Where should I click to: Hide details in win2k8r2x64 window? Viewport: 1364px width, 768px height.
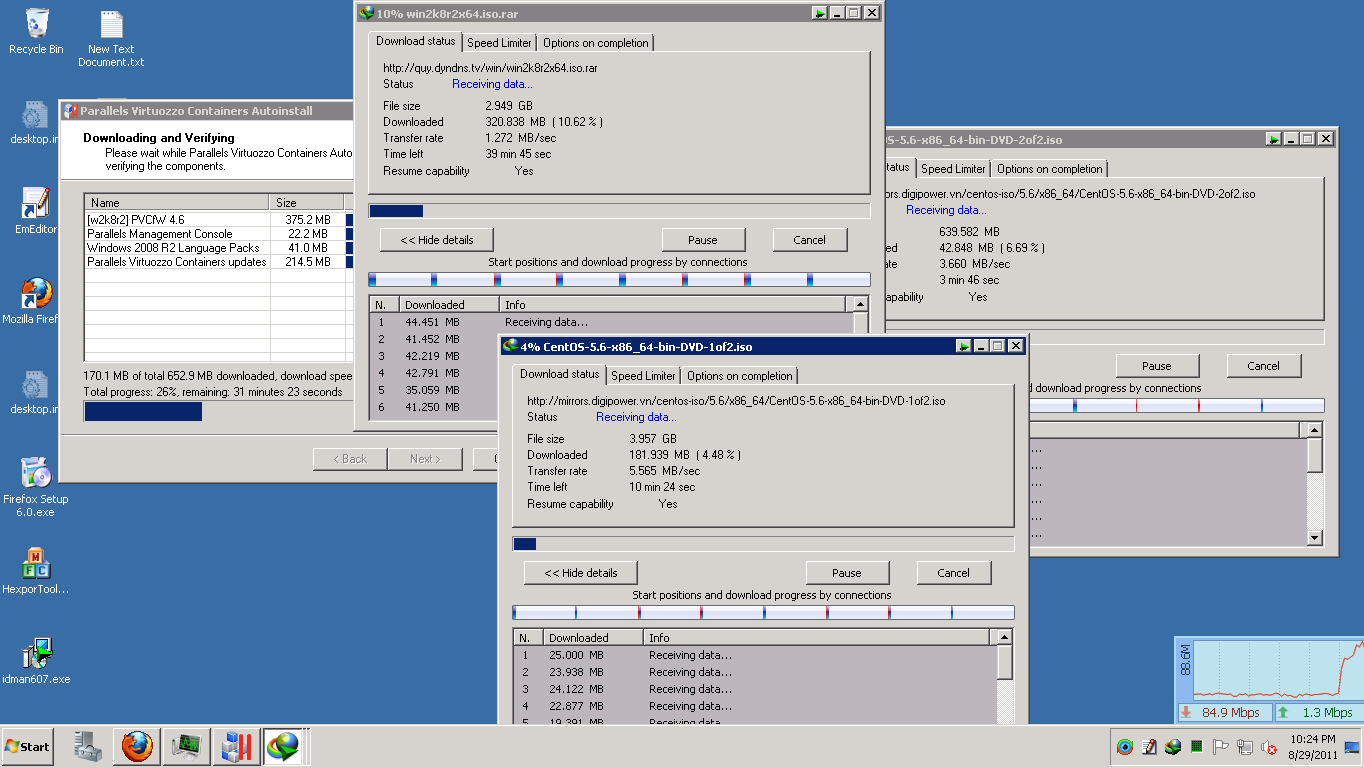(437, 240)
